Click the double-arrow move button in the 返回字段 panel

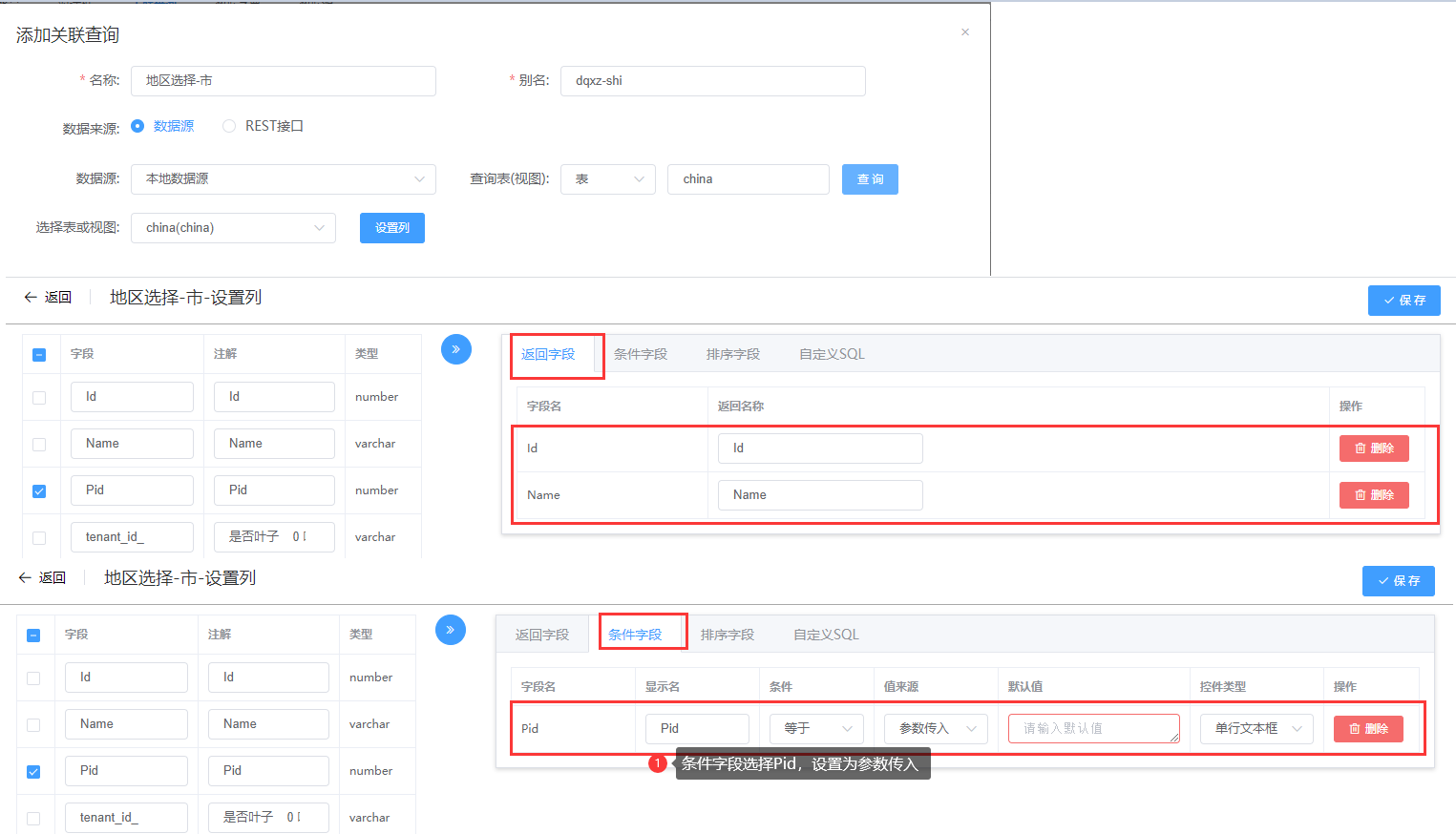click(456, 349)
